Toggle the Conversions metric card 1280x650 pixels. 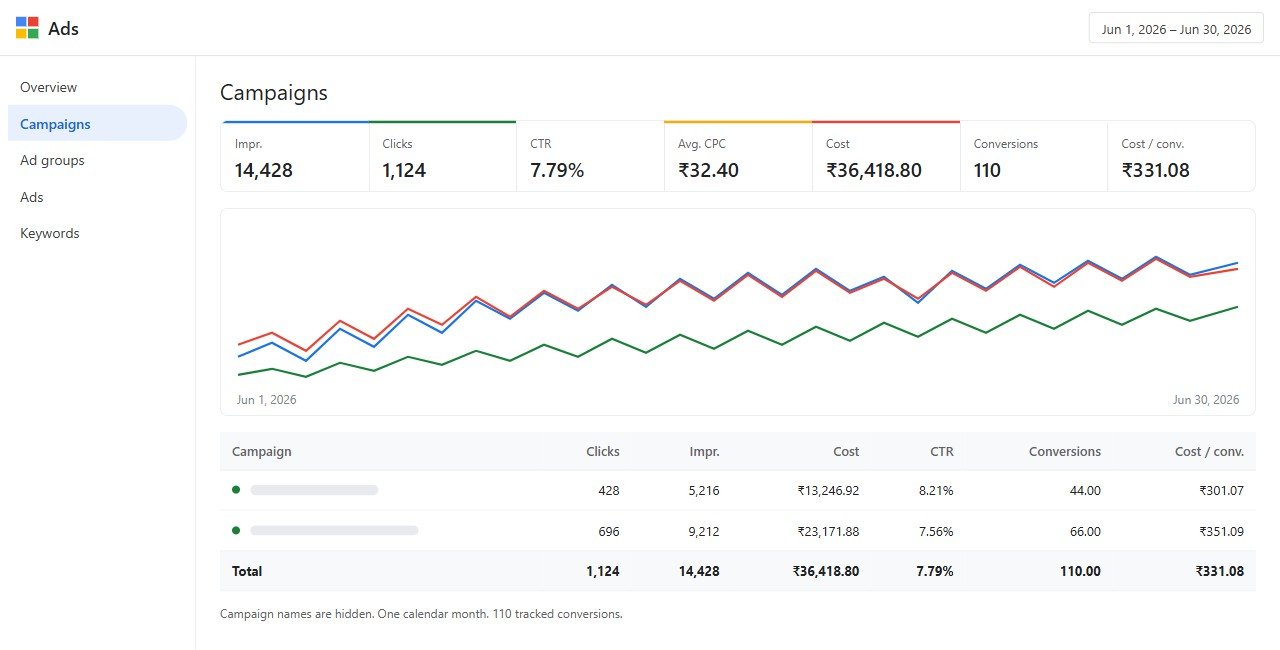coord(1034,156)
